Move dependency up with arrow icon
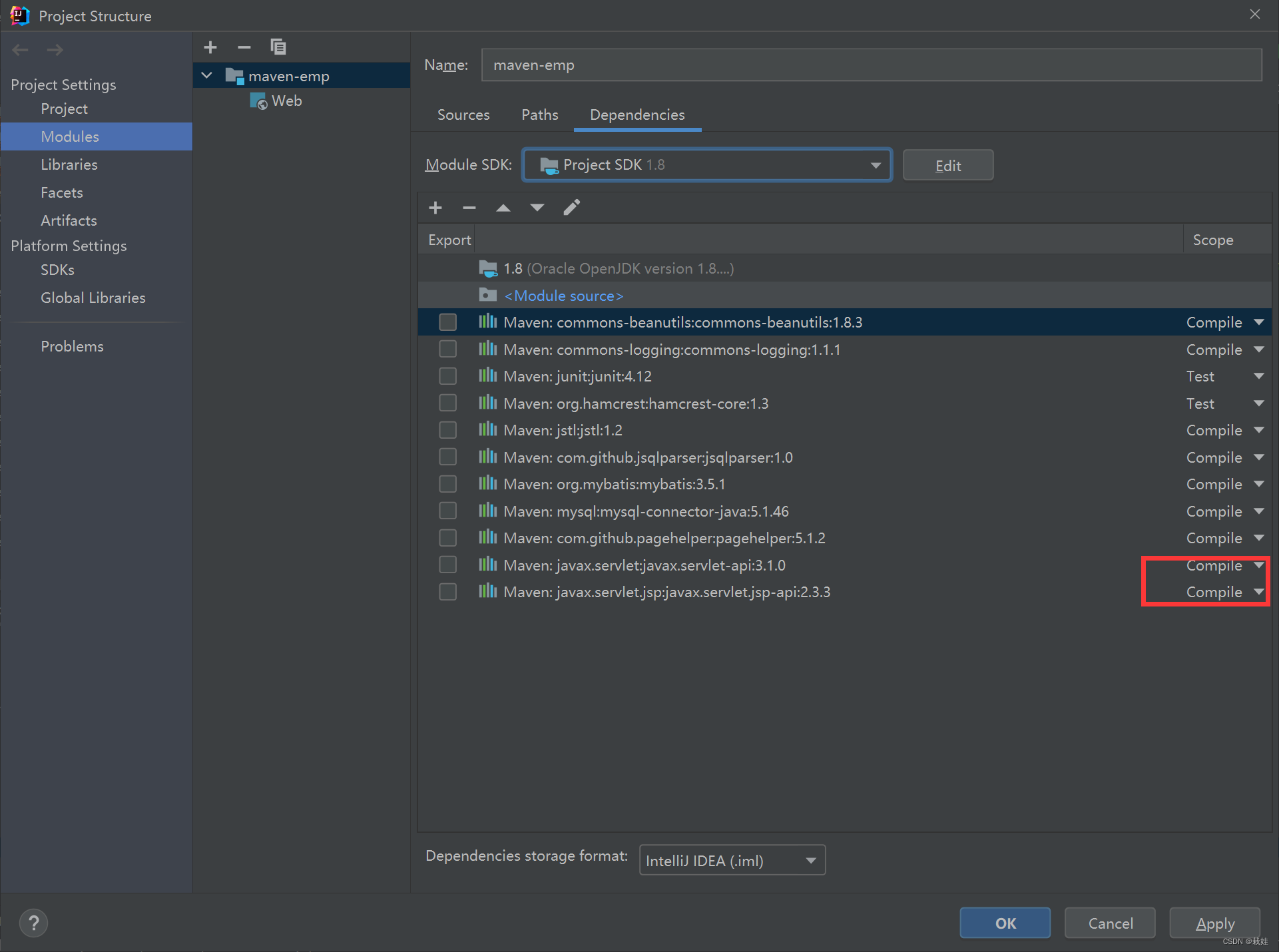Screen dimensions: 1279x952 (x=503, y=208)
